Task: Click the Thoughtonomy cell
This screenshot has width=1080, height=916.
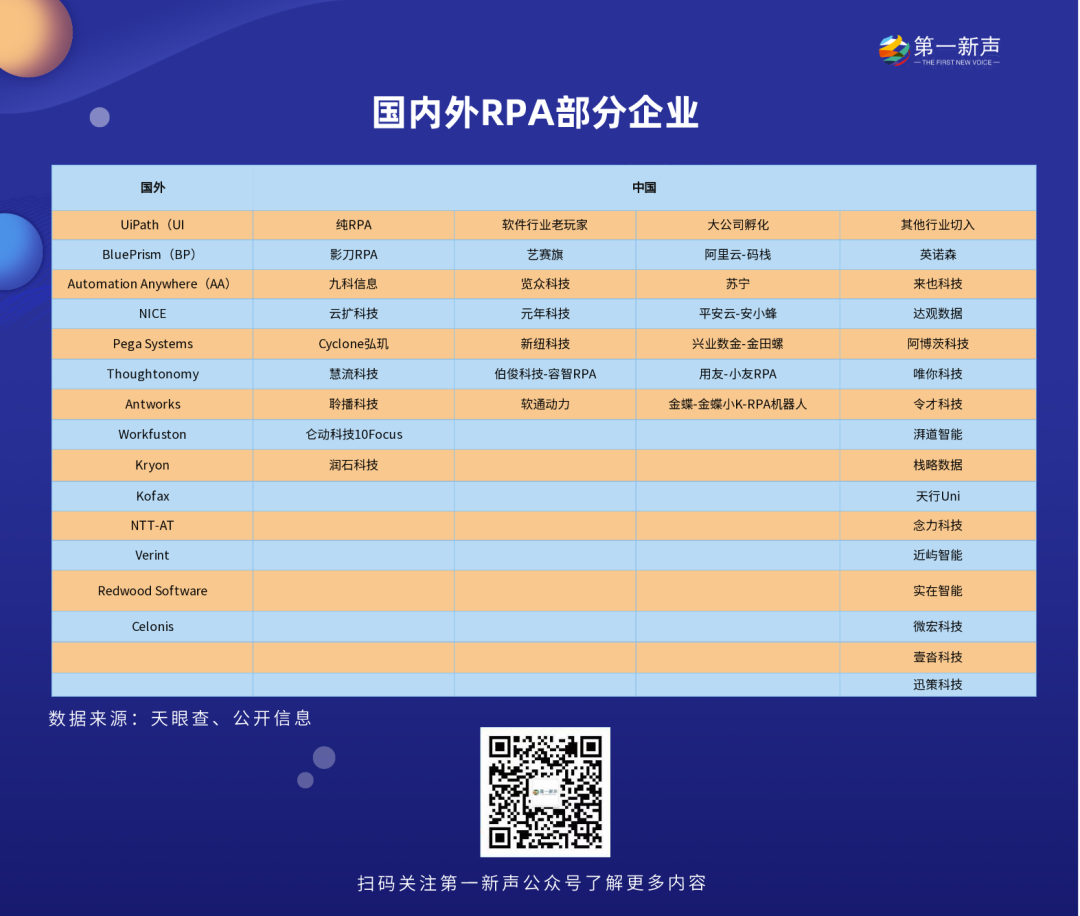Action: click(152, 374)
